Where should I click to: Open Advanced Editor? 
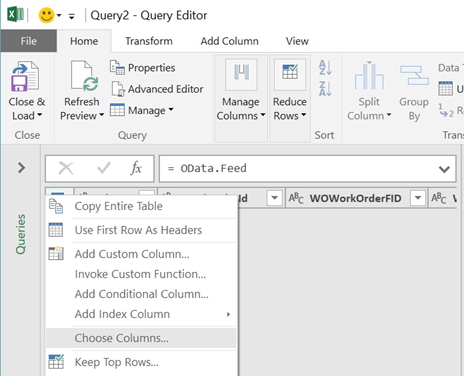[157, 89]
